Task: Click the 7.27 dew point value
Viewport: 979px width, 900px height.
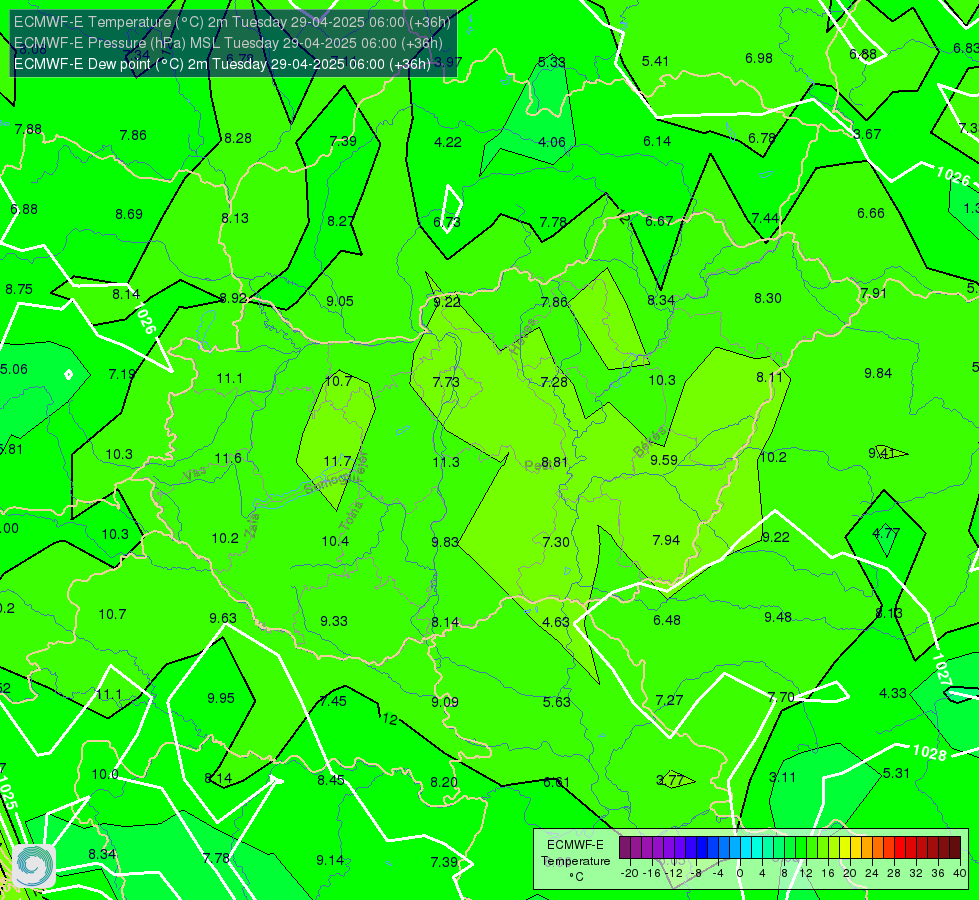Action: (x=669, y=700)
